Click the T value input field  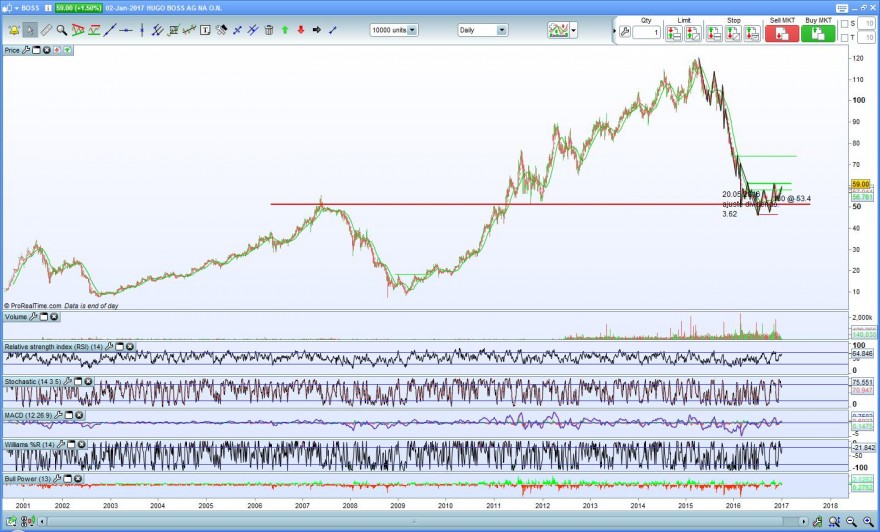(x=867, y=38)
